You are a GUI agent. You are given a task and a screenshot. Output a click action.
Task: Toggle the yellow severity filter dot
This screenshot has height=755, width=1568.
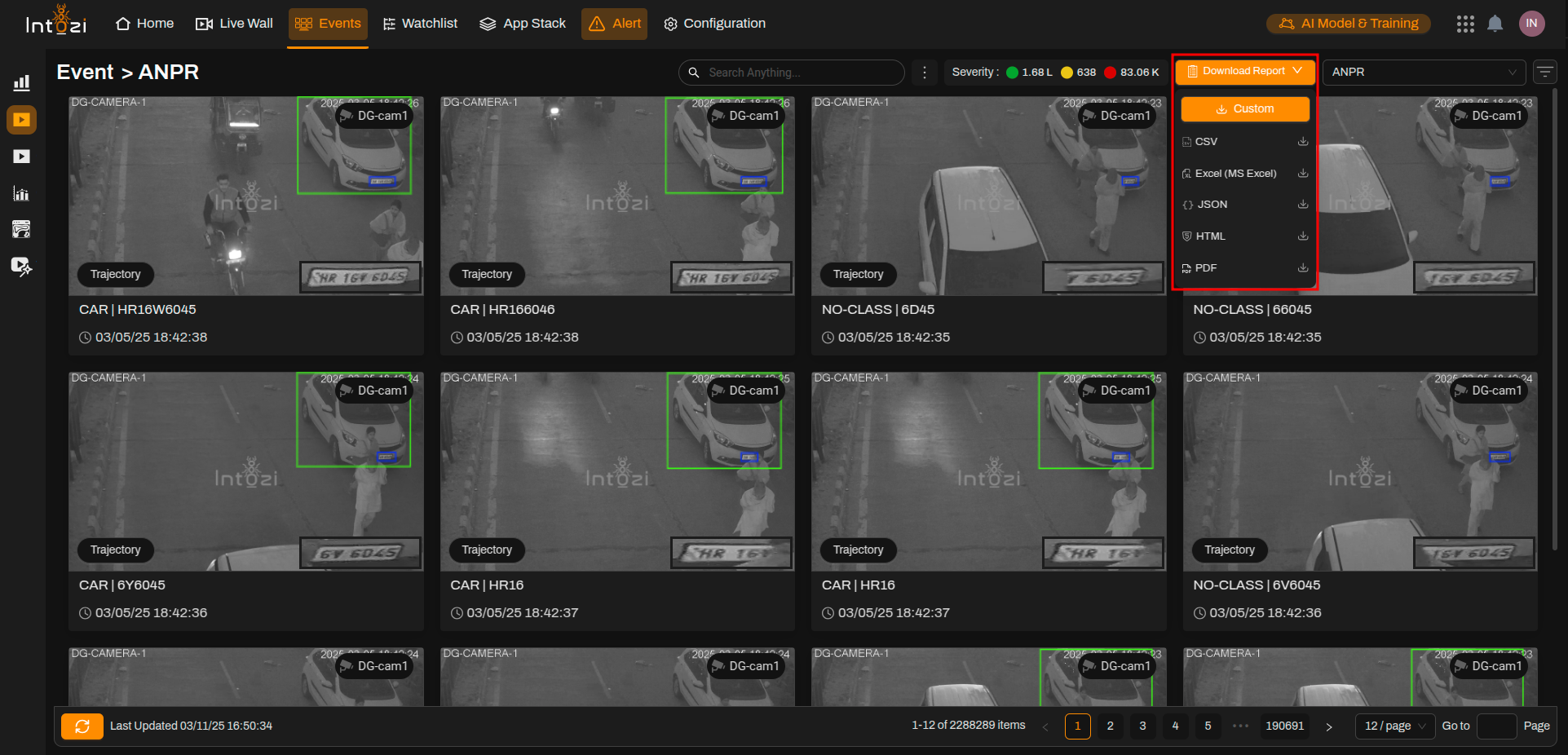1067,73
